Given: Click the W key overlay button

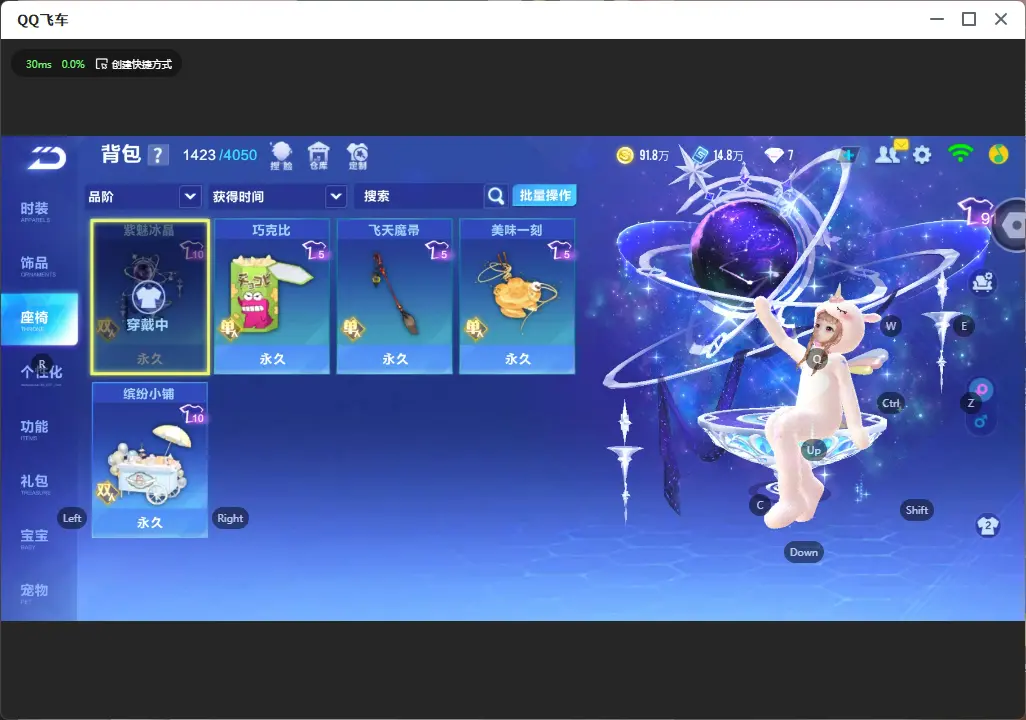Looking at the screenshot, I should click(x=891, y=326).
